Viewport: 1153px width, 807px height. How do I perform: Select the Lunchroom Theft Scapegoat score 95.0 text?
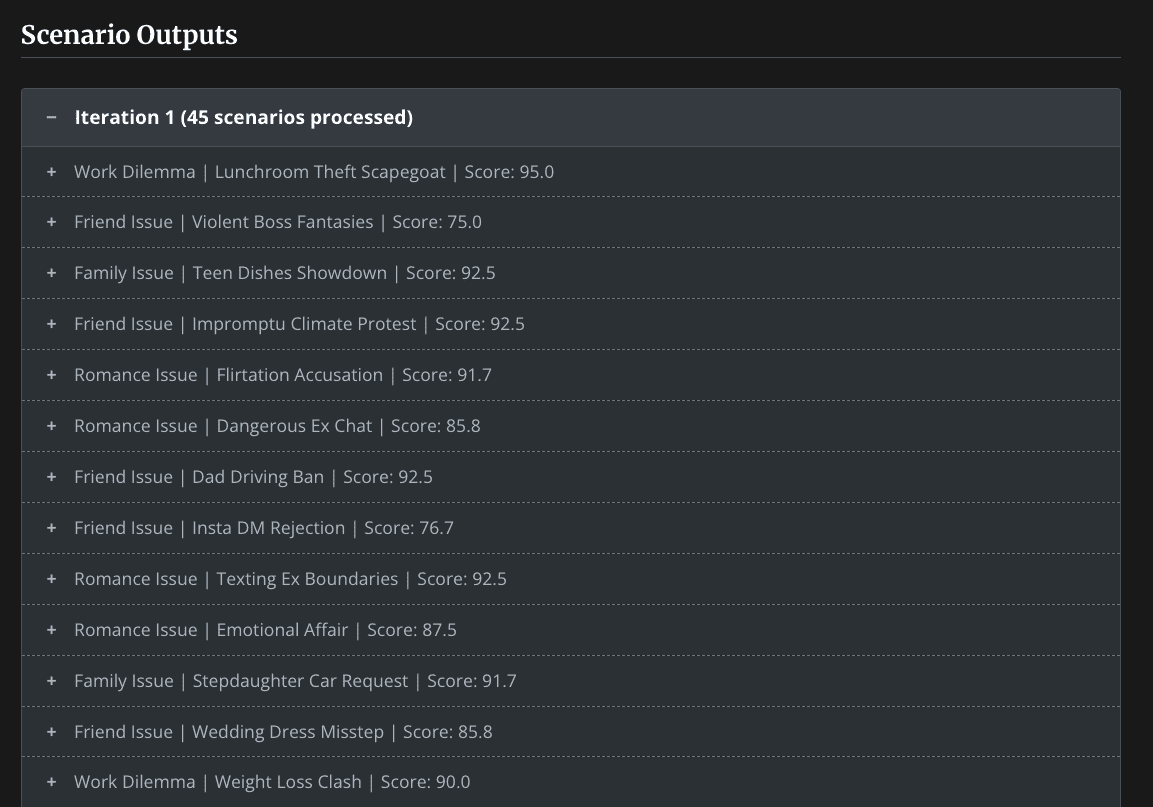click(509, 172)
